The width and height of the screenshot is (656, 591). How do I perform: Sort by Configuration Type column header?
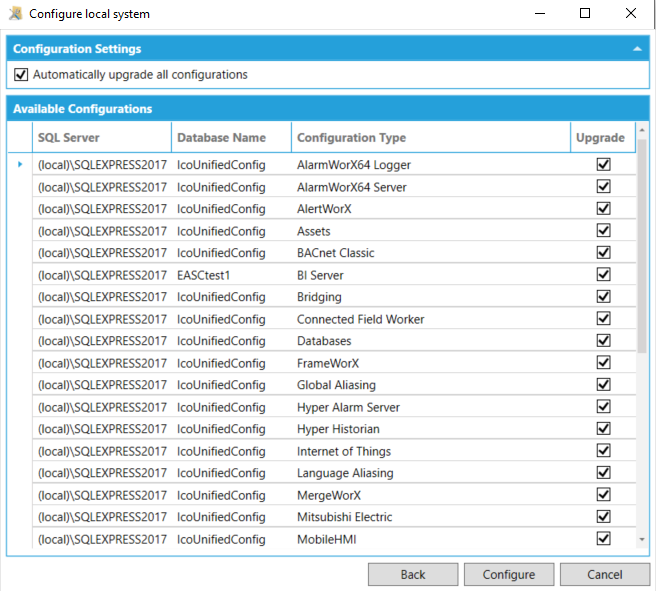[x=431, y=138]
